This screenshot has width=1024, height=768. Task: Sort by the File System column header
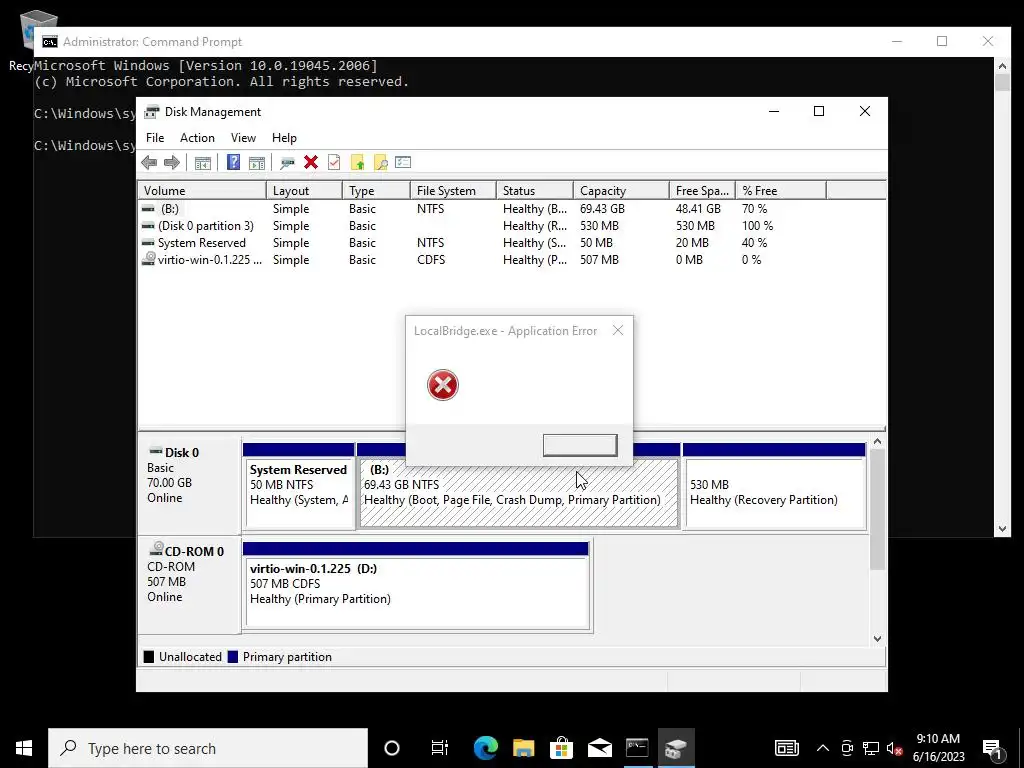[x=454, y=191]
